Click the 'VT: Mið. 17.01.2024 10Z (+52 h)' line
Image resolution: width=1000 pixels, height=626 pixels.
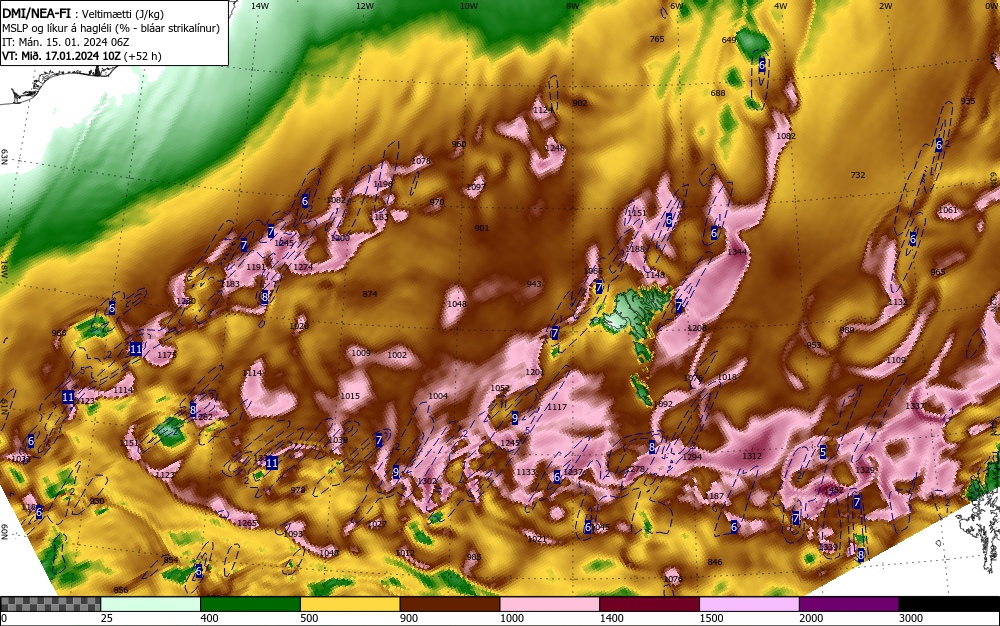click(x=82, y=56)
